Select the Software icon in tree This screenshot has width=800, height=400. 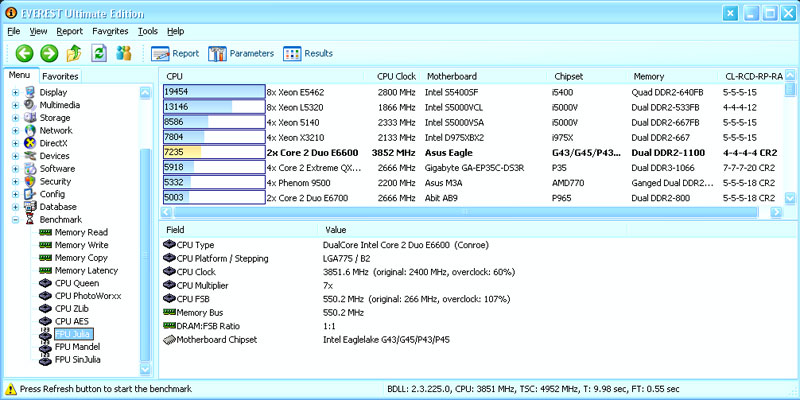point(30,169)
